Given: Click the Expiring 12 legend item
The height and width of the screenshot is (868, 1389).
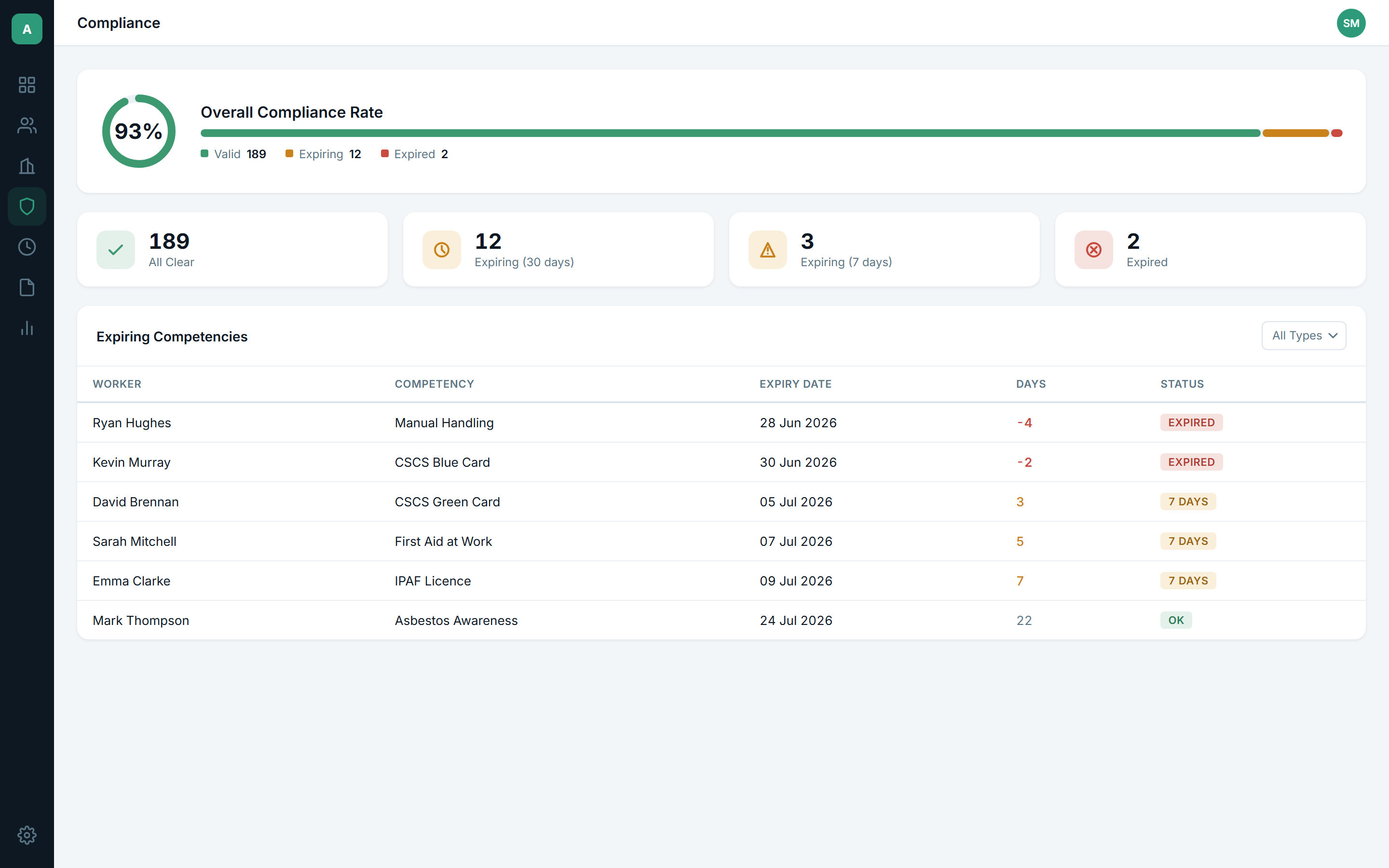Looking at the screenshot, I should tap(323, 154).
